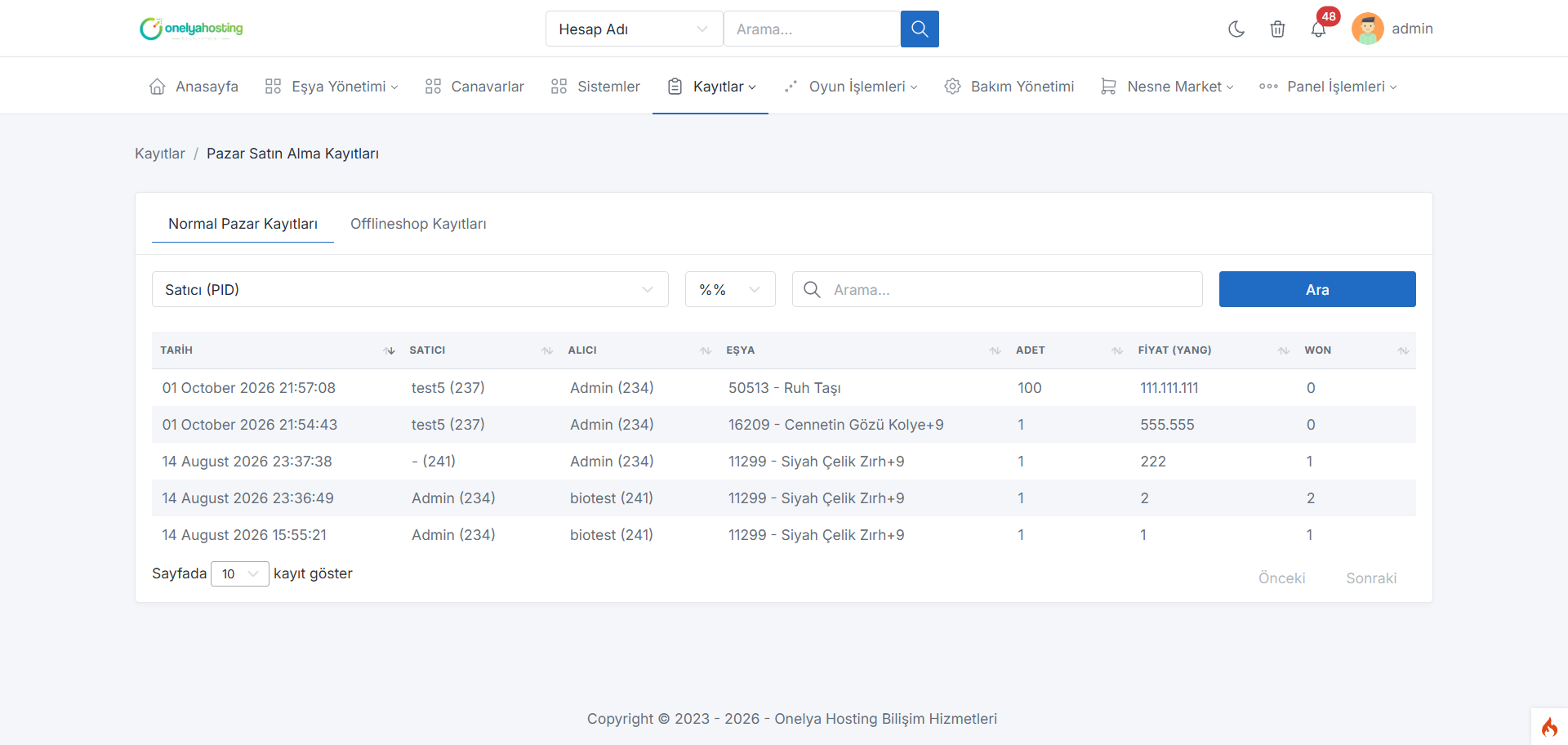This screenshot has width=1568, height=745.
Task: Expand the Oyun İşlemleri menu
Action: point(850,87)
